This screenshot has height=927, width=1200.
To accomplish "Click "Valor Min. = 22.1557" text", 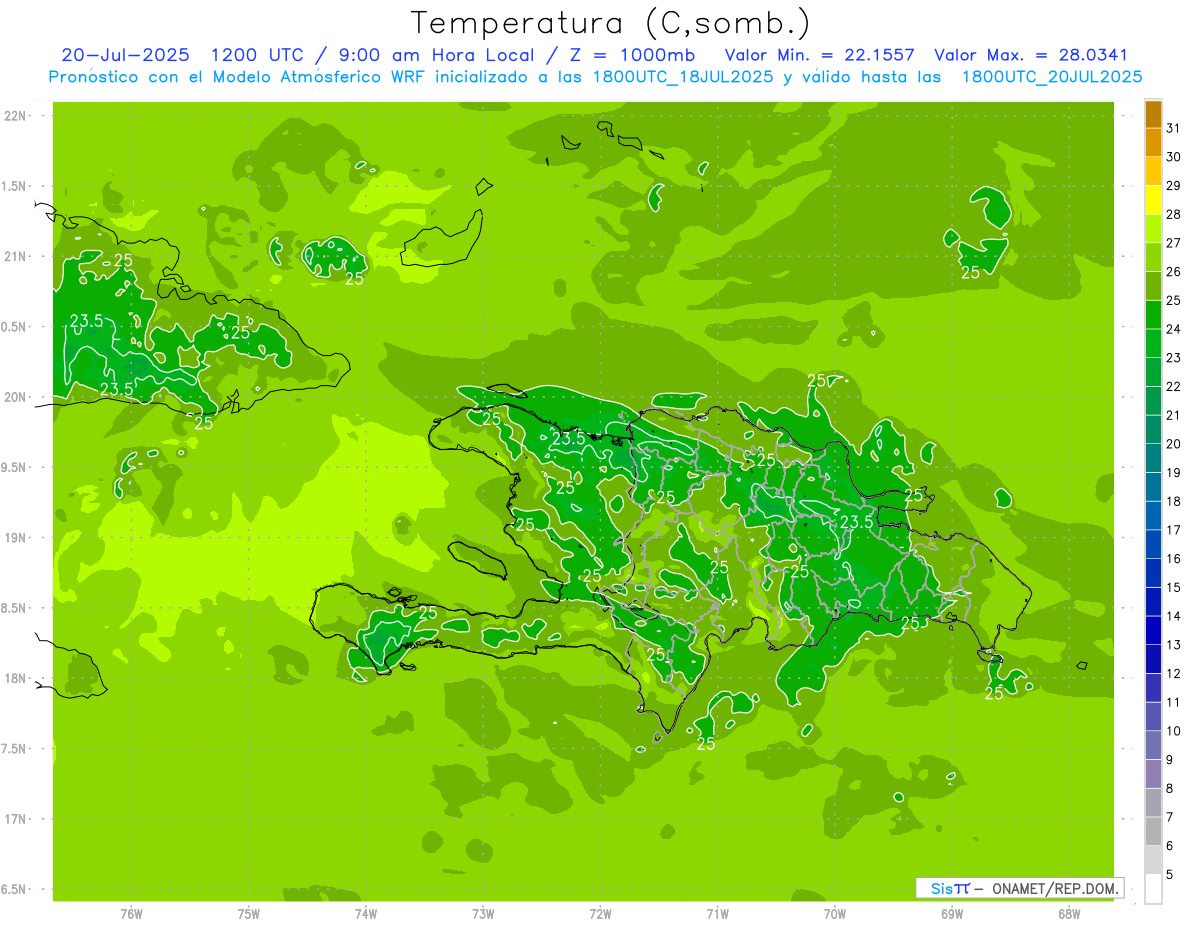I will click(x=819, y=55).
